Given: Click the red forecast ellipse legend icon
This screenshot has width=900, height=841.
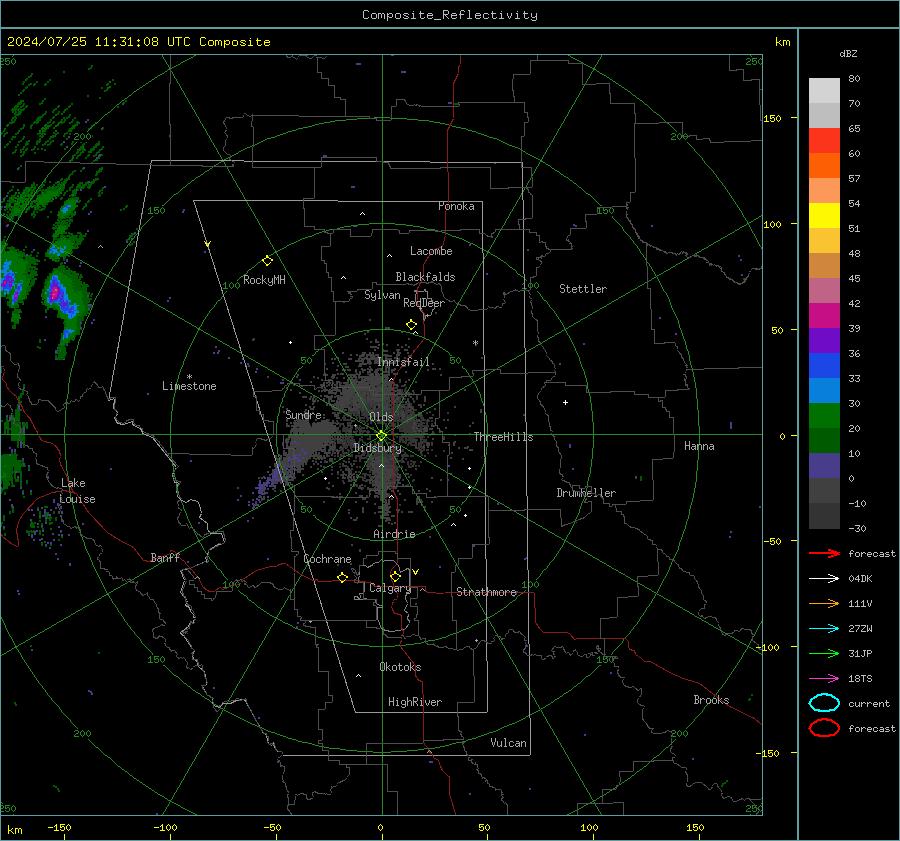Looking at the screenshot, I should pos(824,728).
